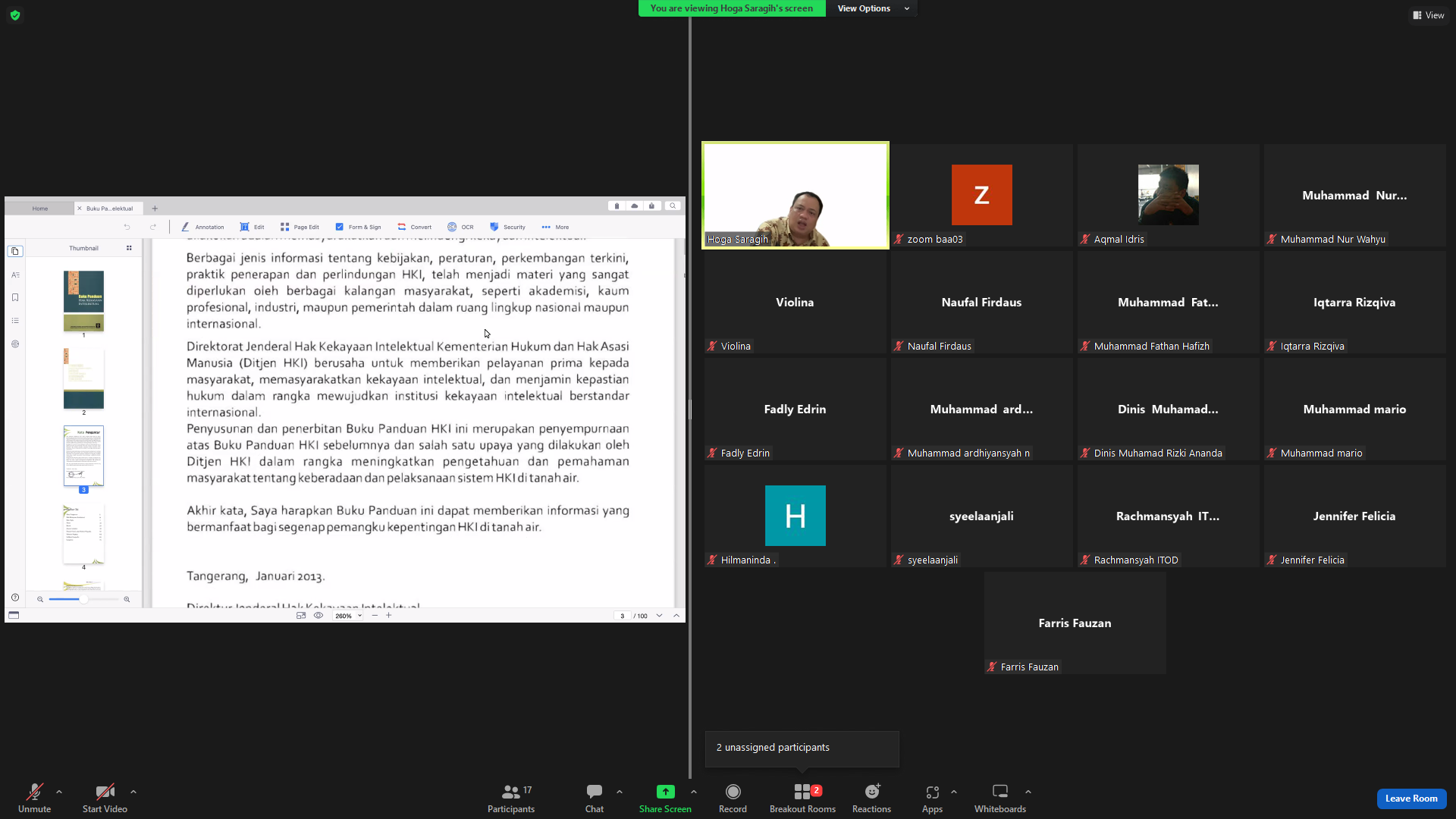Screen dimensions: 1456x819
Task: Click the page number field showing 3
Action: point(623,616)
